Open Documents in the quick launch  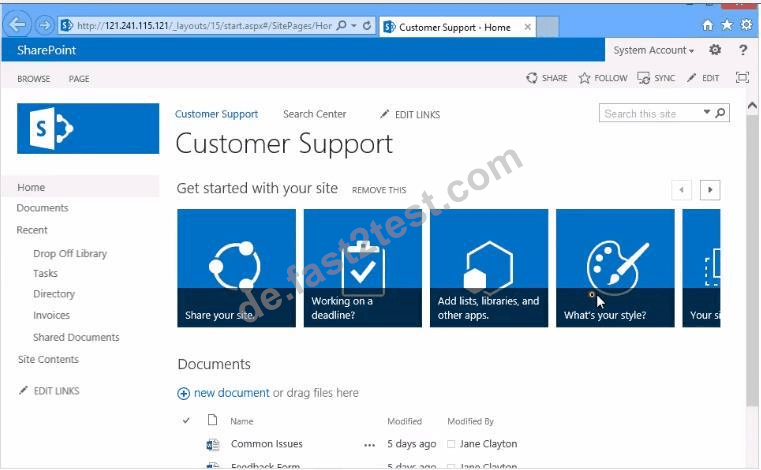tap(42, 208)
